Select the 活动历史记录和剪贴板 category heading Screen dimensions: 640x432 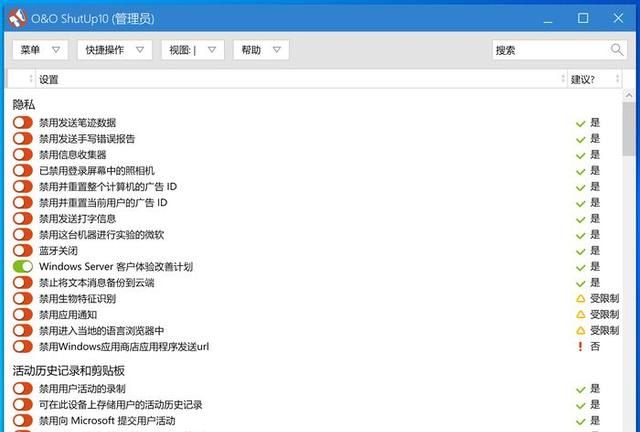(x=69, y=371)
